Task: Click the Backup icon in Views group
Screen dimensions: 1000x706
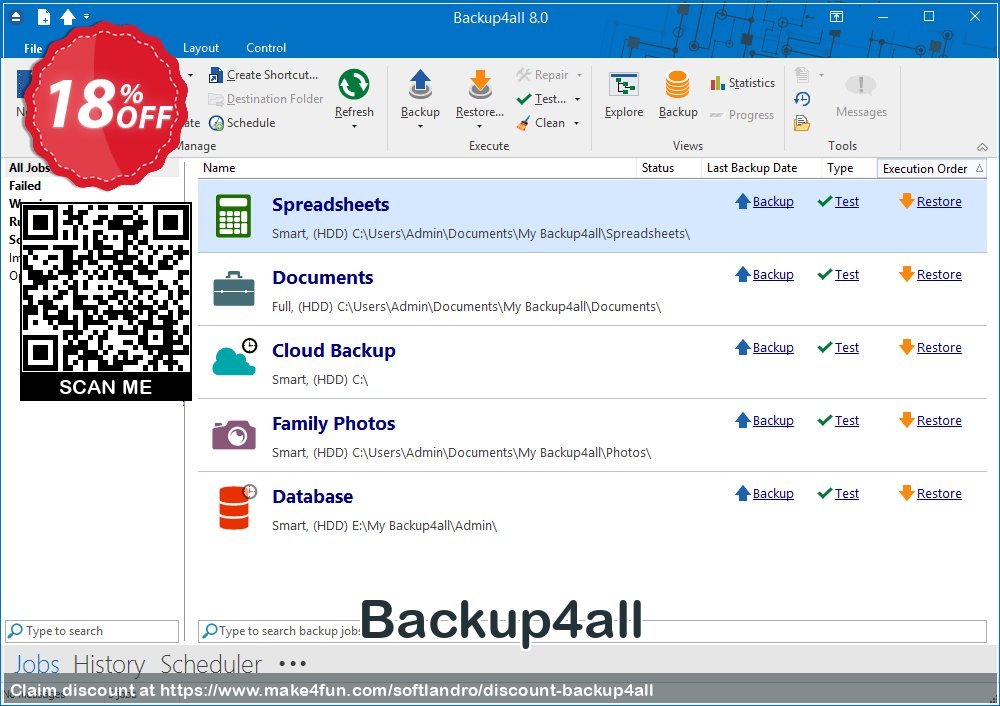Action: pos(678,87)
